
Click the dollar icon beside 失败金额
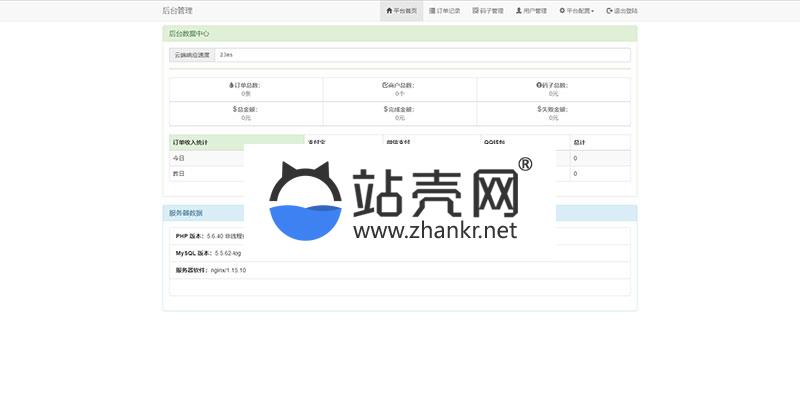point(539,109)
